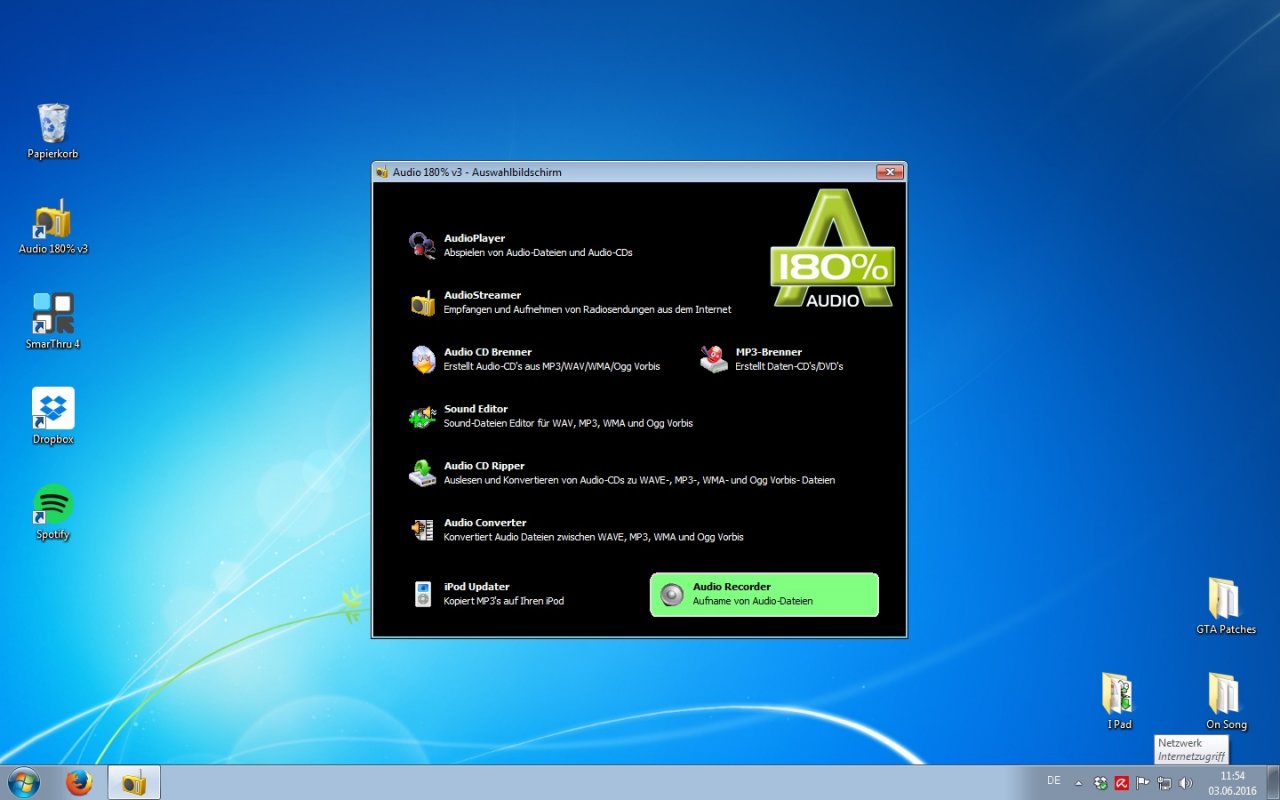Close the Audio 180% v3 window
The image size is (1280, 800).
point(889,172)
